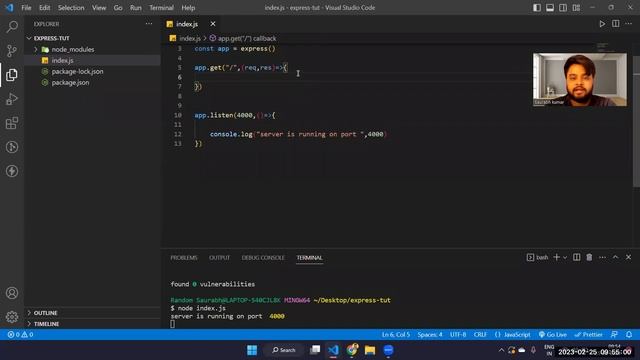The height and width of the screenshot is (360, 640).
Task: Split the editor to the right
Action: 616,24
